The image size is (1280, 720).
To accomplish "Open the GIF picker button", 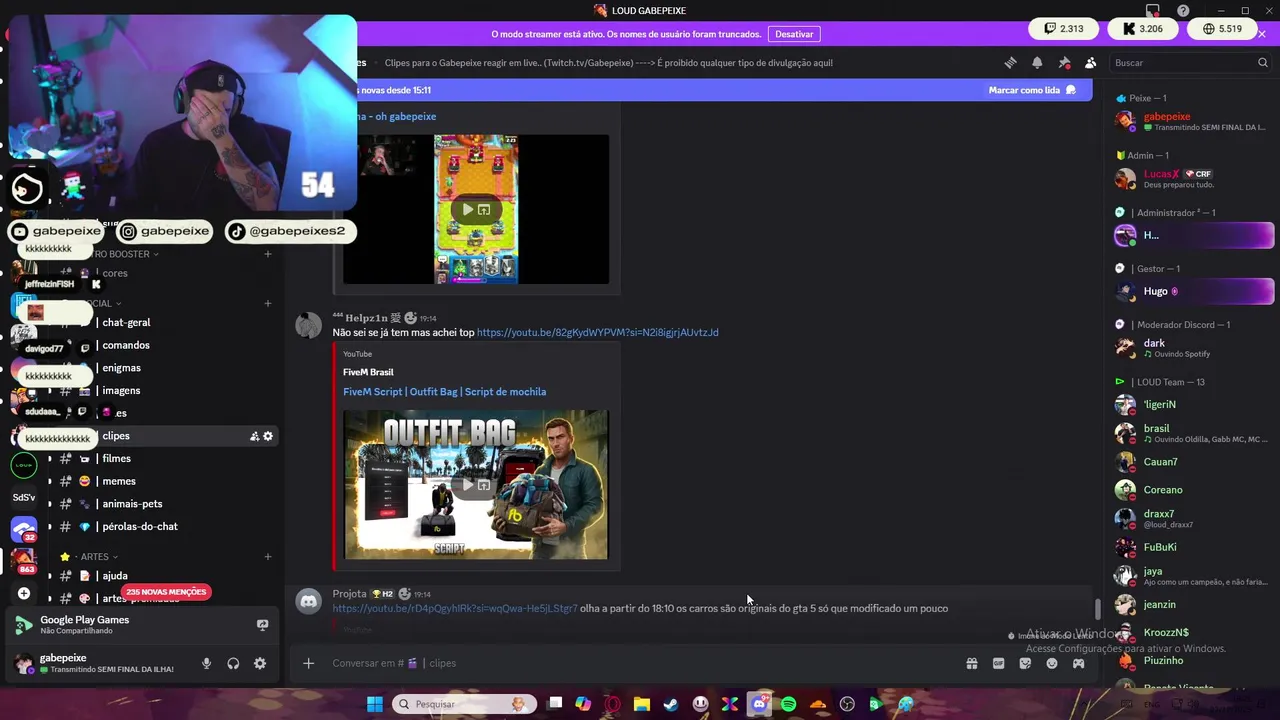I will tap(998, 663).
